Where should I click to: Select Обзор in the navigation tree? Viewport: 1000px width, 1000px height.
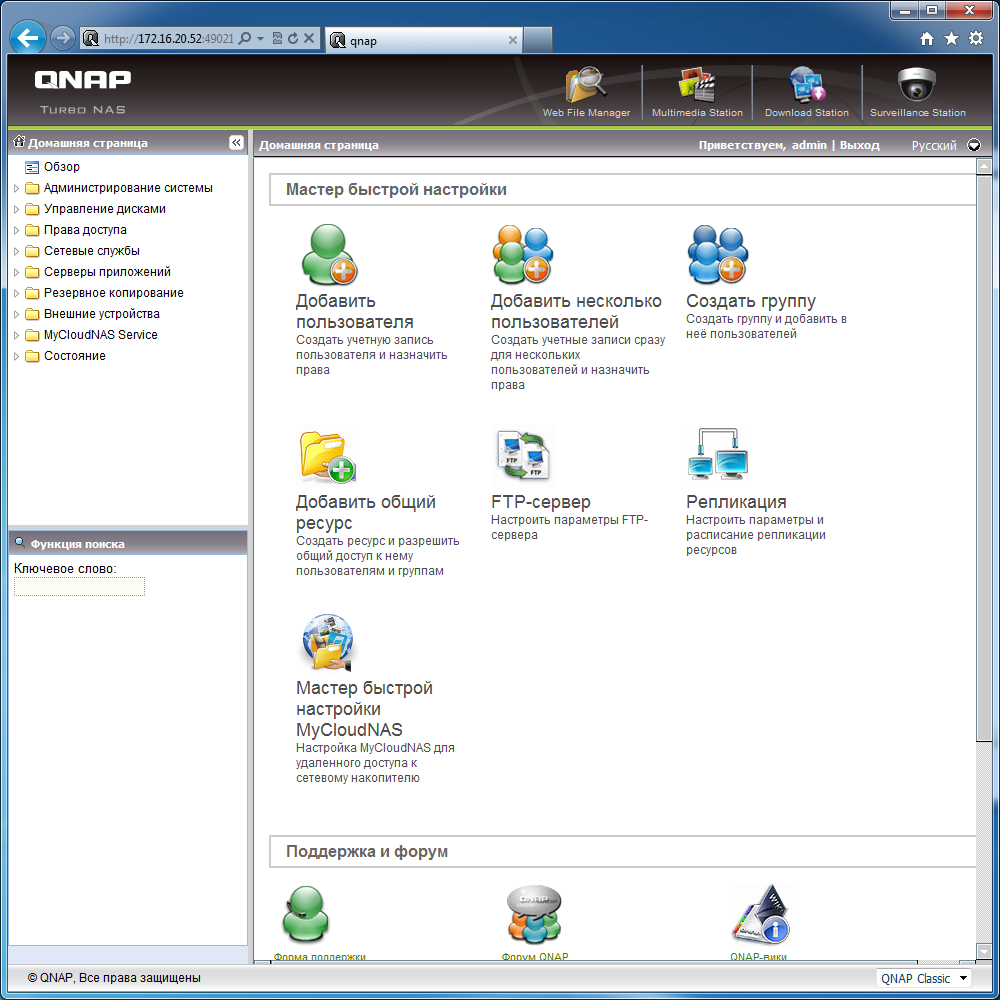click(x=61, y=167)
